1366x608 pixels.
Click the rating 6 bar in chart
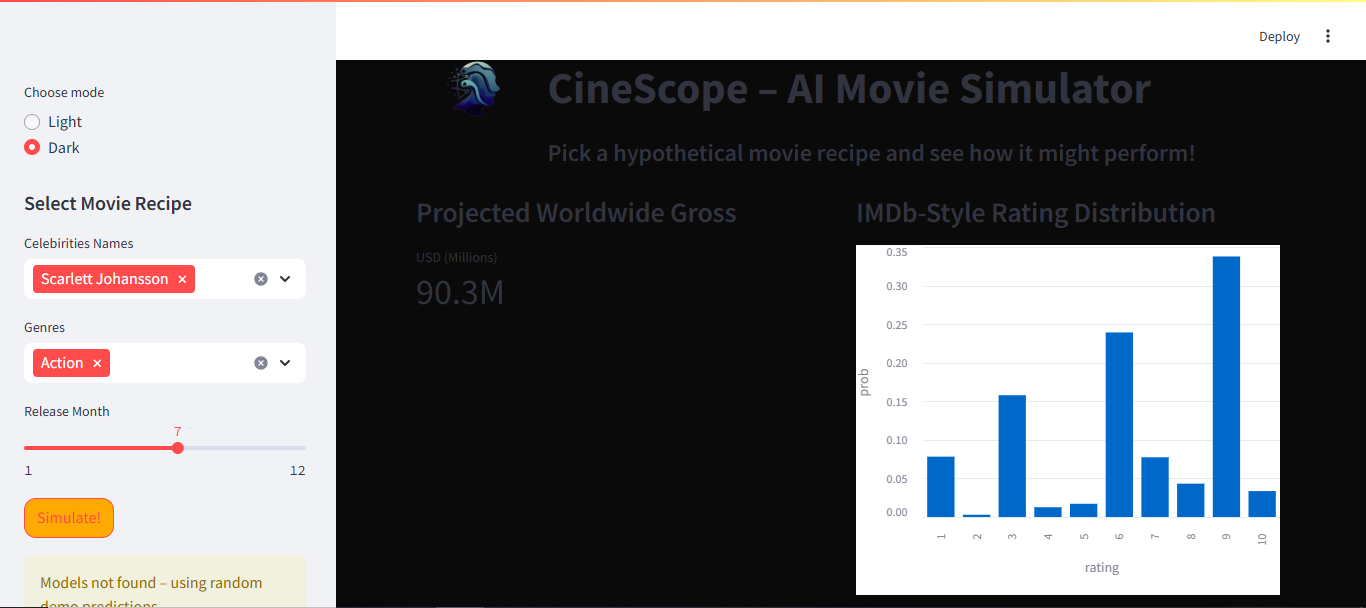coord(1119,425)
